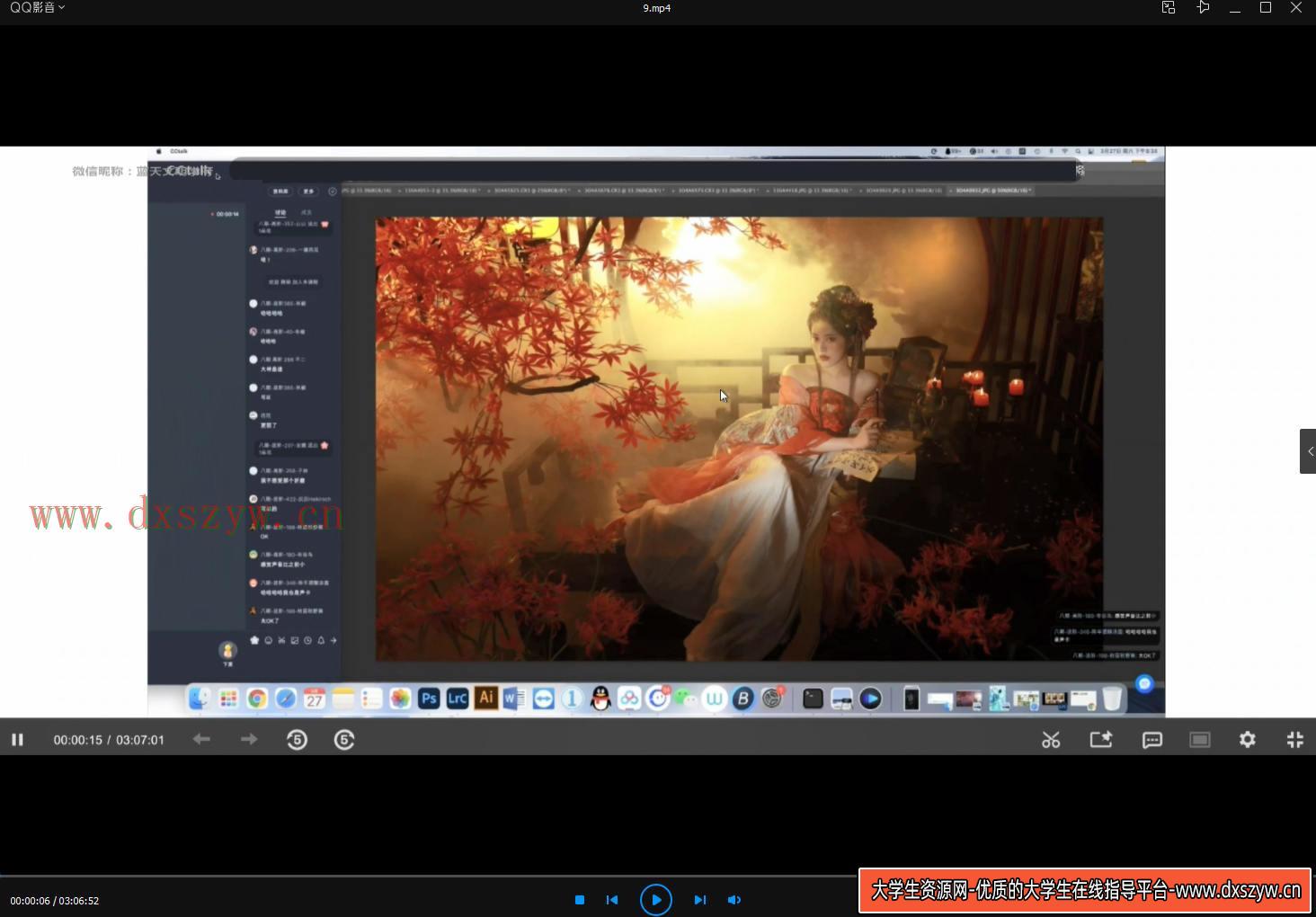
Task: Click the first pill button in chat header
Action: [280, 191]
